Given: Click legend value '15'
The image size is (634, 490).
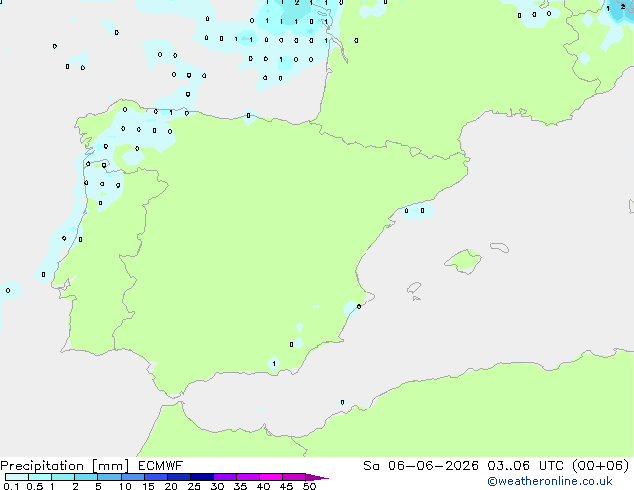Looking at the screenshot, I should (148, 486).
